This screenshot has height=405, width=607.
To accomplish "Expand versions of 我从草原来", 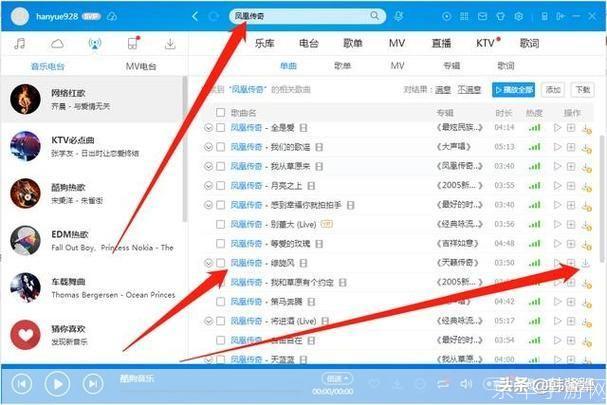I will click(208, 166).
